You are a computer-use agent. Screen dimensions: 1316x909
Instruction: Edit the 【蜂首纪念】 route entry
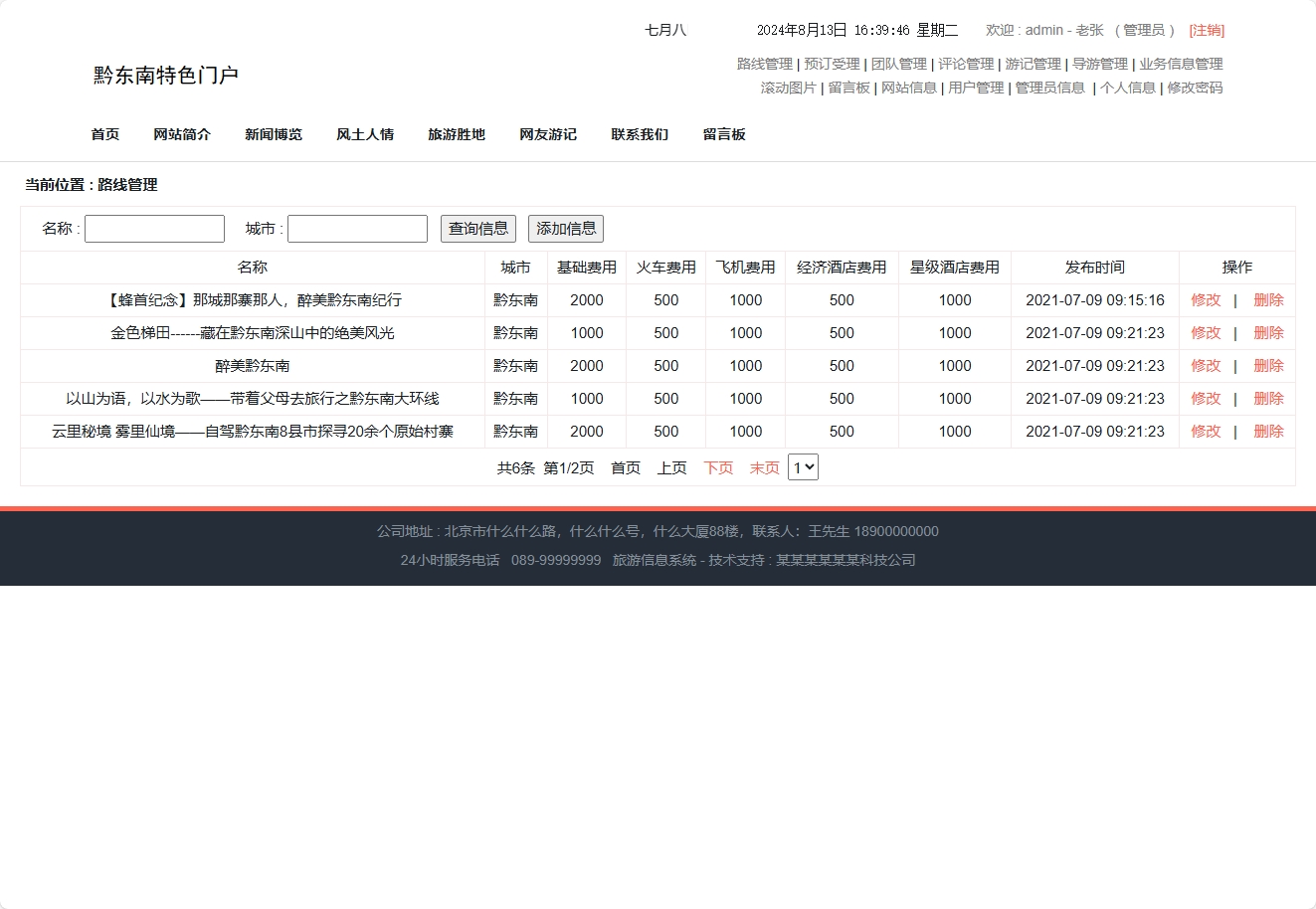(x=1206, y=300)
